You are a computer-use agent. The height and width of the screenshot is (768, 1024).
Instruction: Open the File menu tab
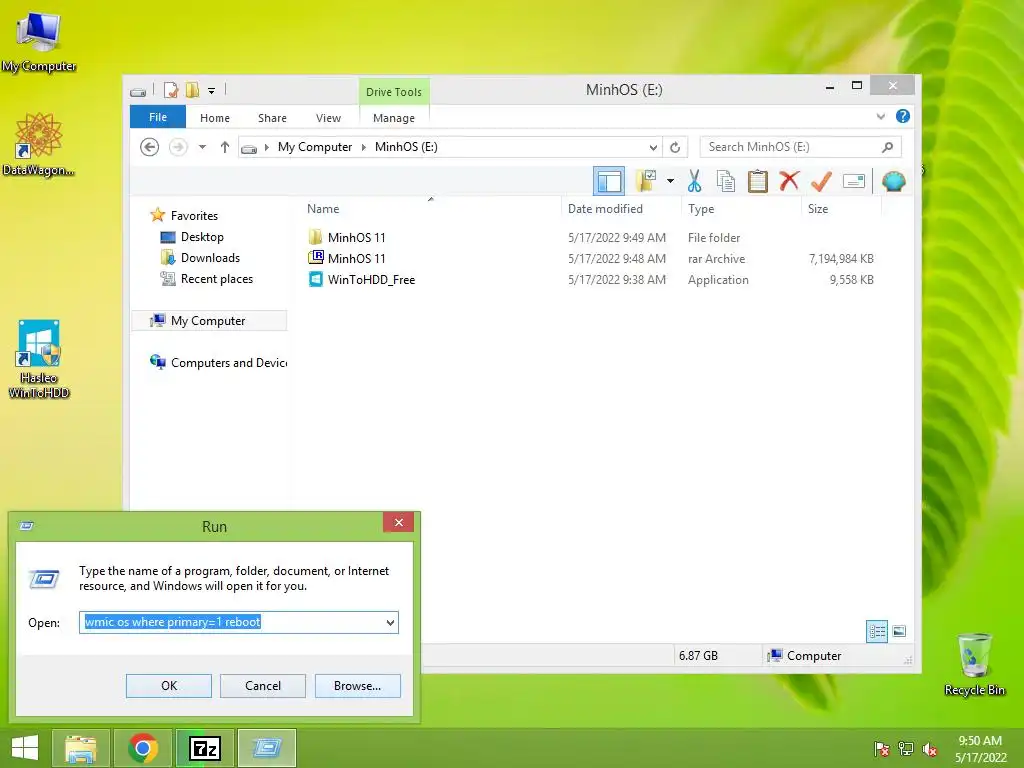coord(158,117)
